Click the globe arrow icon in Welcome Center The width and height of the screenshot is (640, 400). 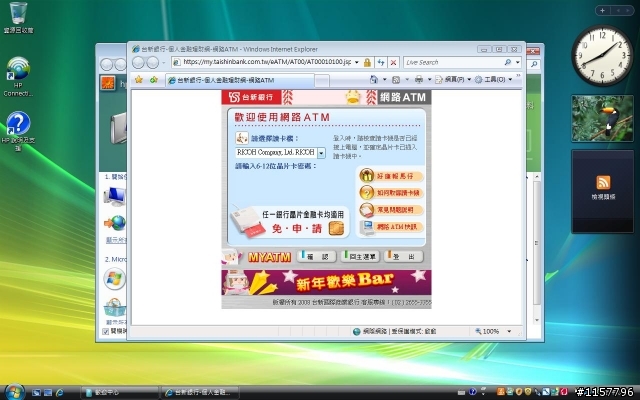[x=116, y=223]
